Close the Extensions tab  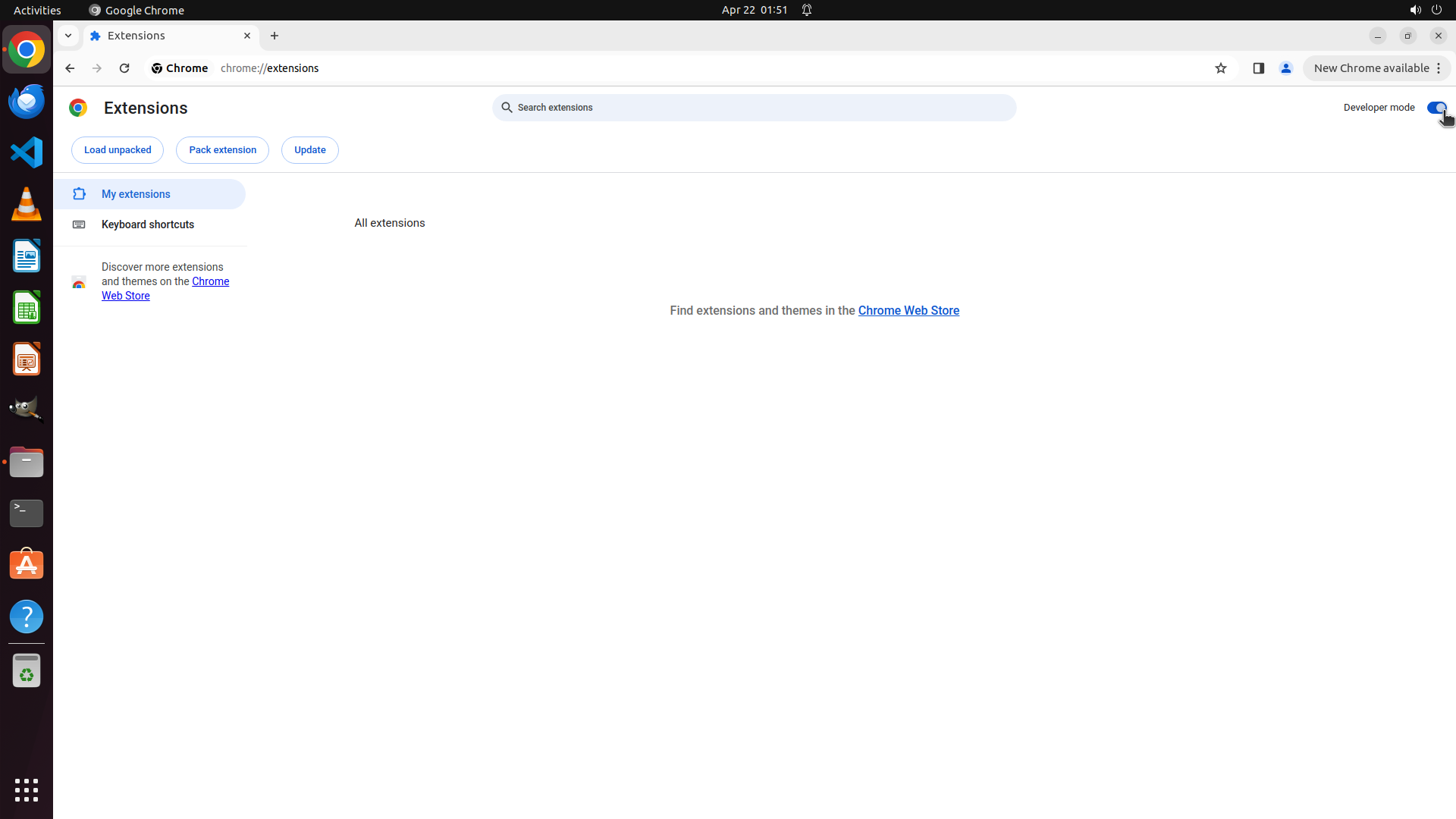pos(246,36)
